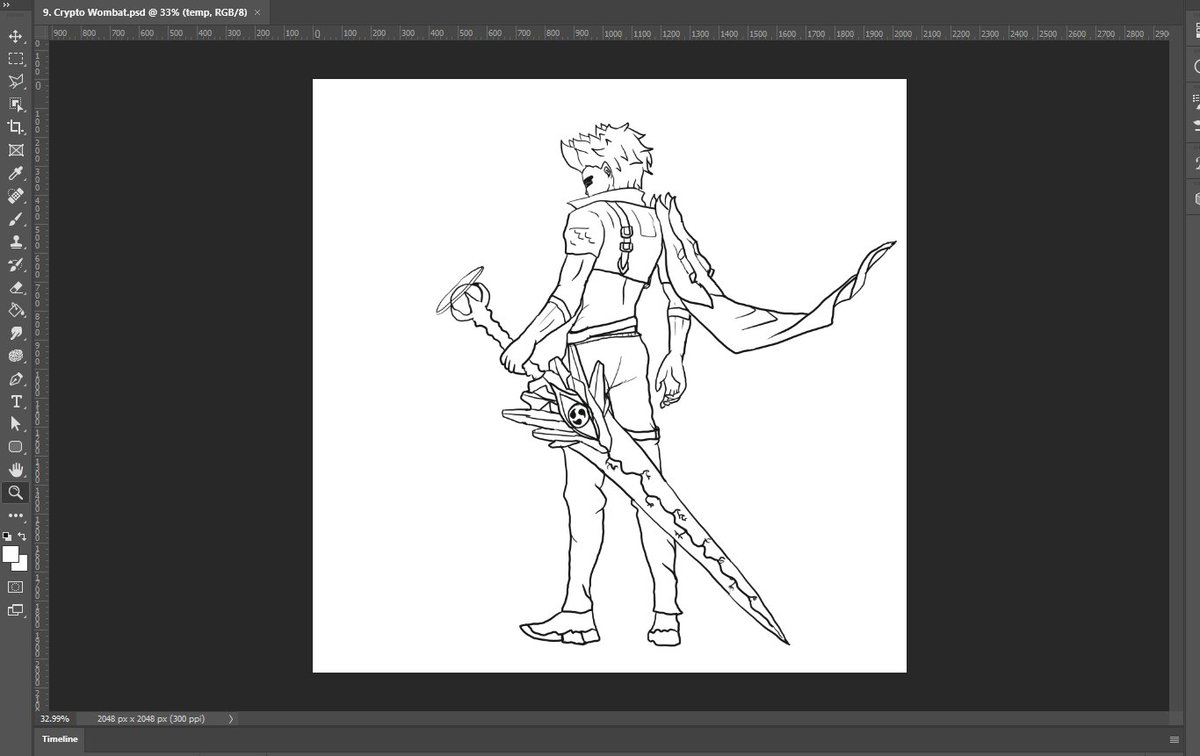
Task: Toggle the screen display mode
Action: pos(14,611)
